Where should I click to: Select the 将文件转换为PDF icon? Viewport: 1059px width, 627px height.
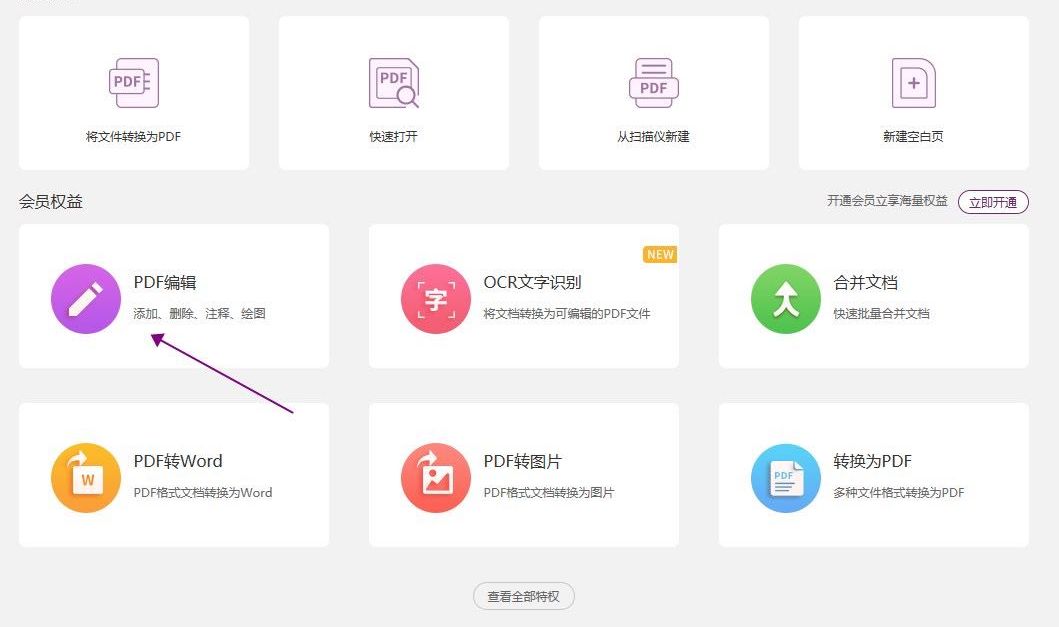coord(132,82)
